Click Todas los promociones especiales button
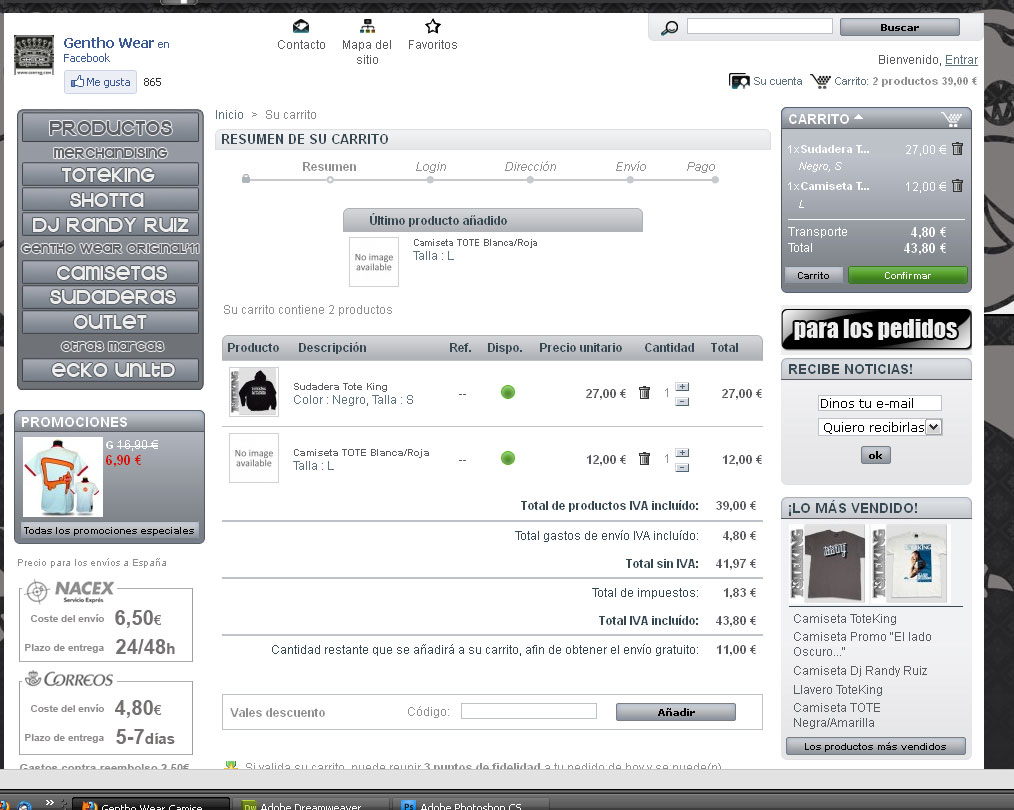1014x810 pixels. tap(109, 531)
